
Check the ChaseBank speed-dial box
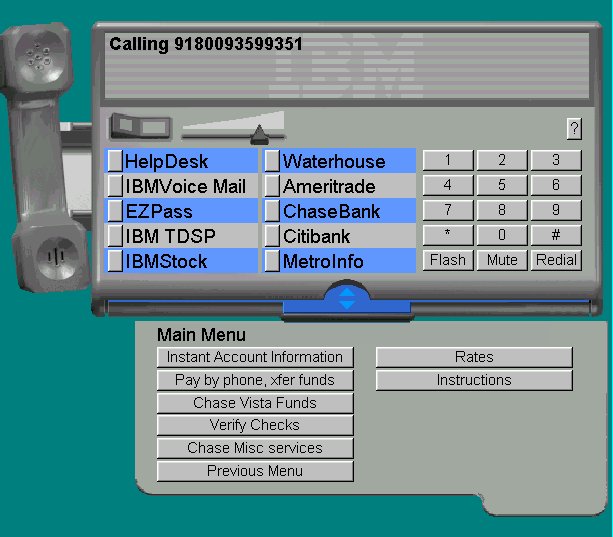272,211
